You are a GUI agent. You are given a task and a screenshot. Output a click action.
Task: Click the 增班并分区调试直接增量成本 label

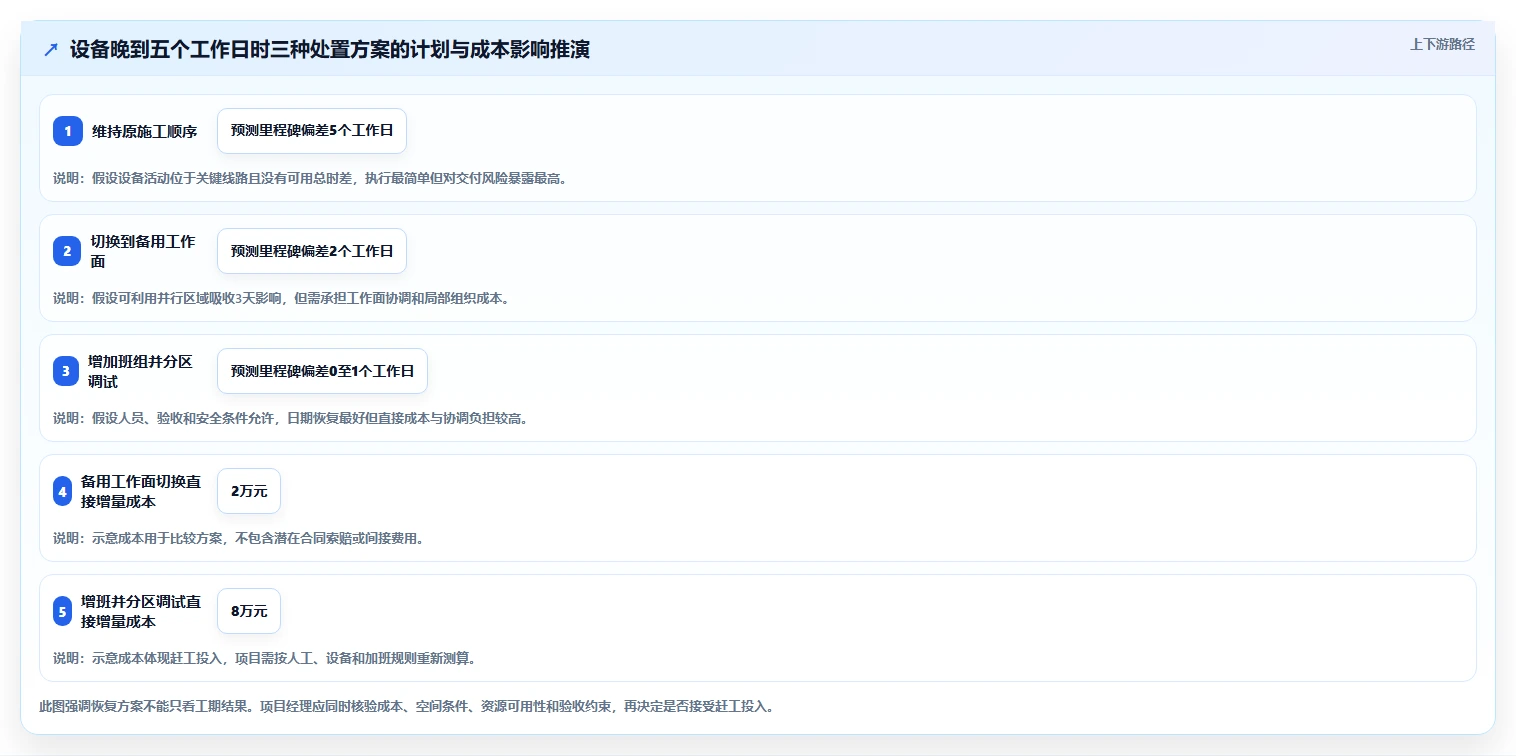(x=141, y=611)
